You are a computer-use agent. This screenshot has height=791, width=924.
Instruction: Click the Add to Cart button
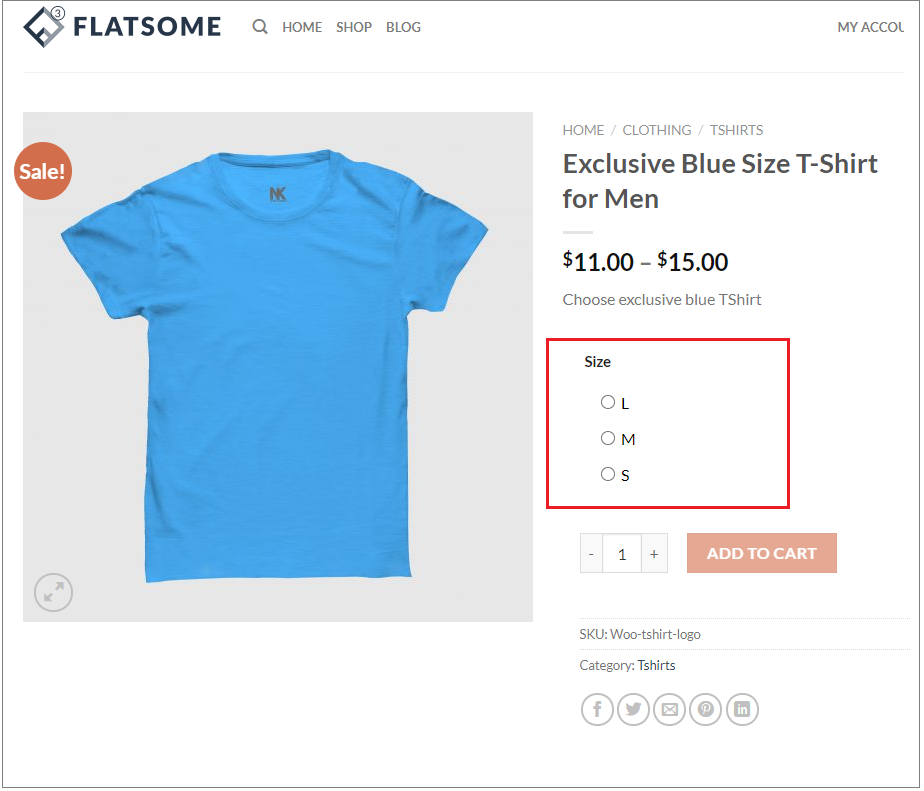(761, 553)
